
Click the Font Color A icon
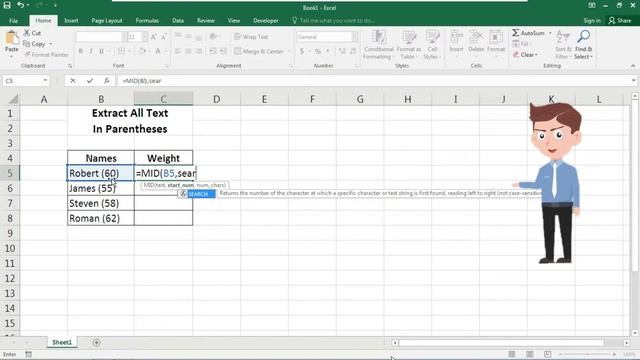click(x=158, y=51)
